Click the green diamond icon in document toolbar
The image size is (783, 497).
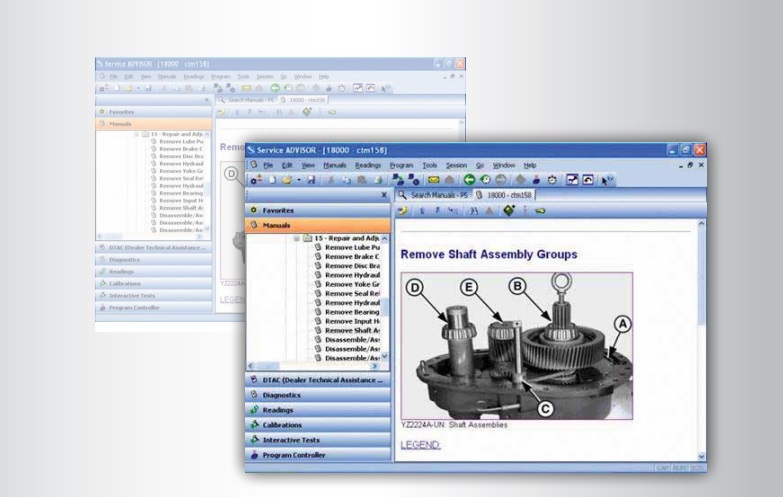(509, 210)
